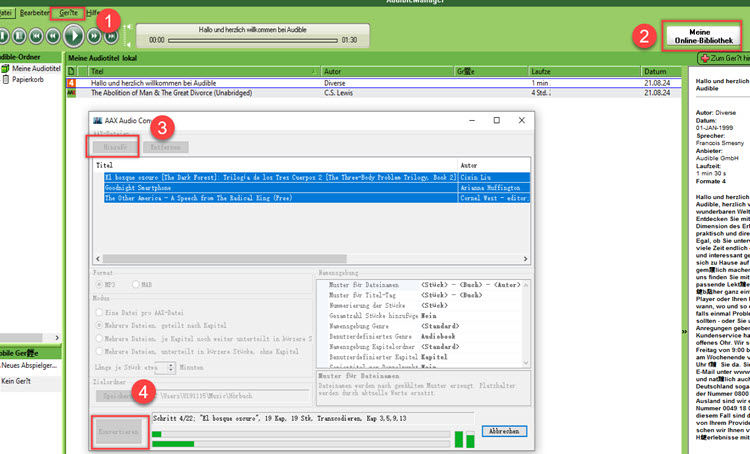Select Mehrere Dateien, ohne Kapitel option
750x454 pixels.
click(x=99, y=351)
